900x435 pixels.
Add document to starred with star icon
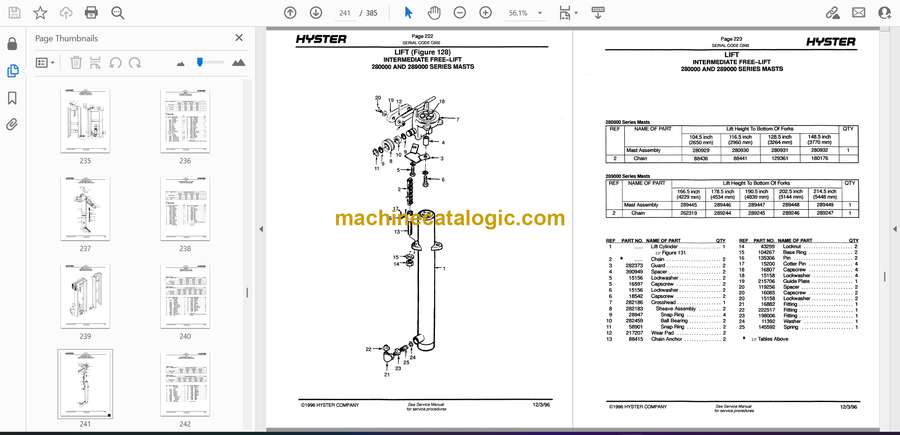coord(40,13)
